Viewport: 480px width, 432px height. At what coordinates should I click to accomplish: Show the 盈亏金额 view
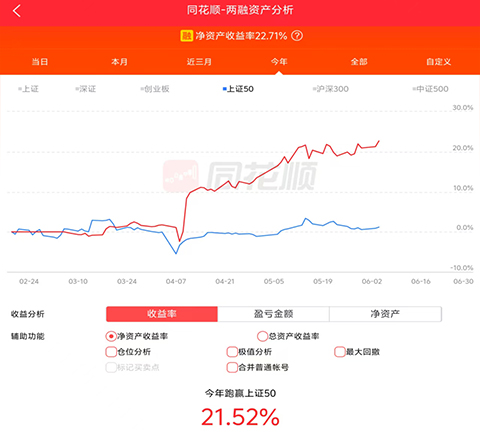click(x=273, y=314)
